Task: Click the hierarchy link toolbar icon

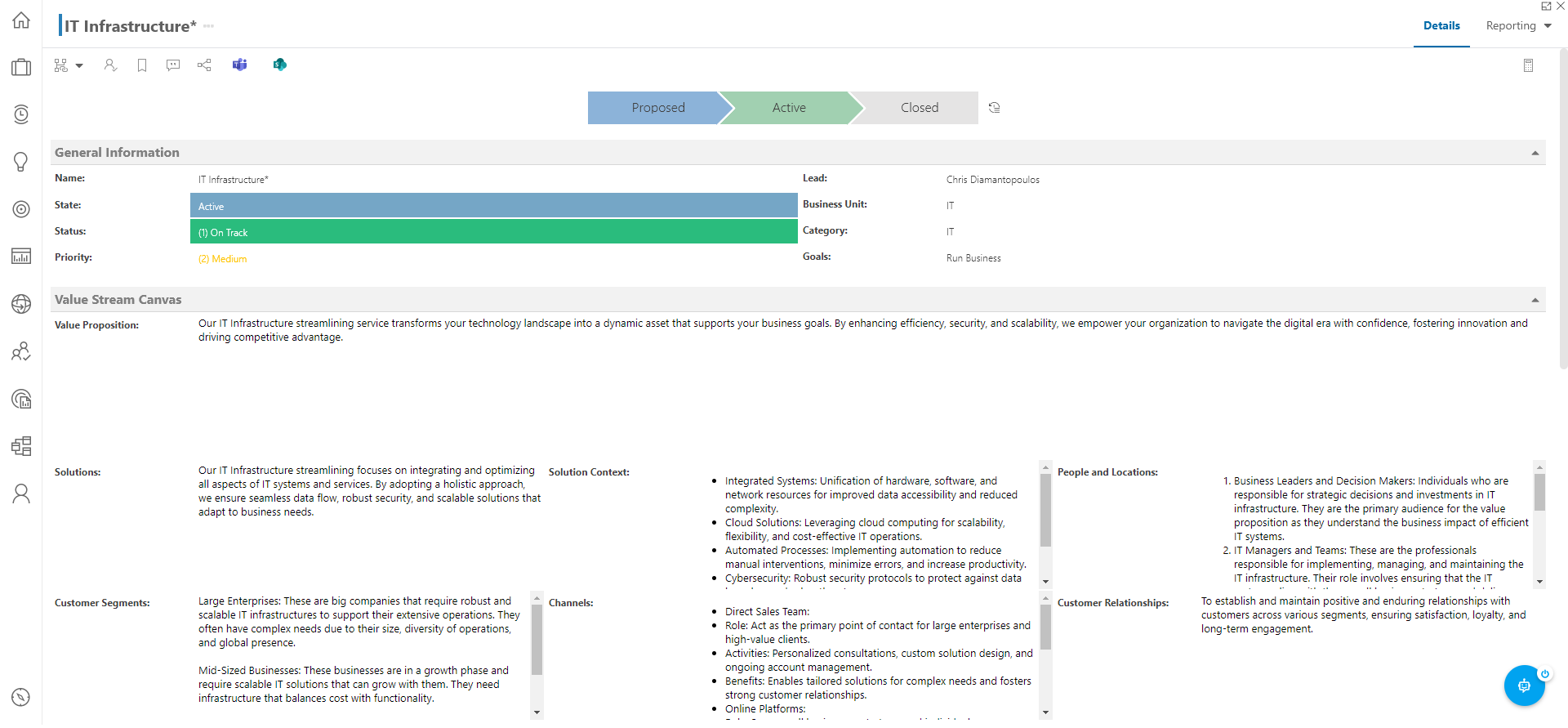Action: 61,65
